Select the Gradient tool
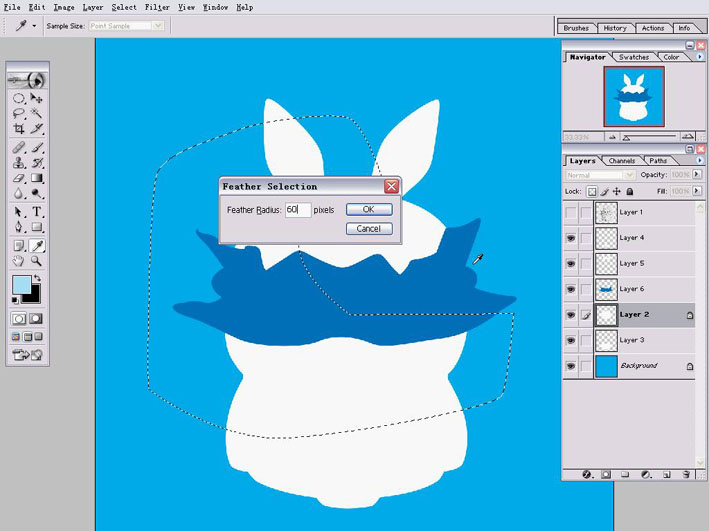This screenshot has width=709, height=531. [36, 178]
